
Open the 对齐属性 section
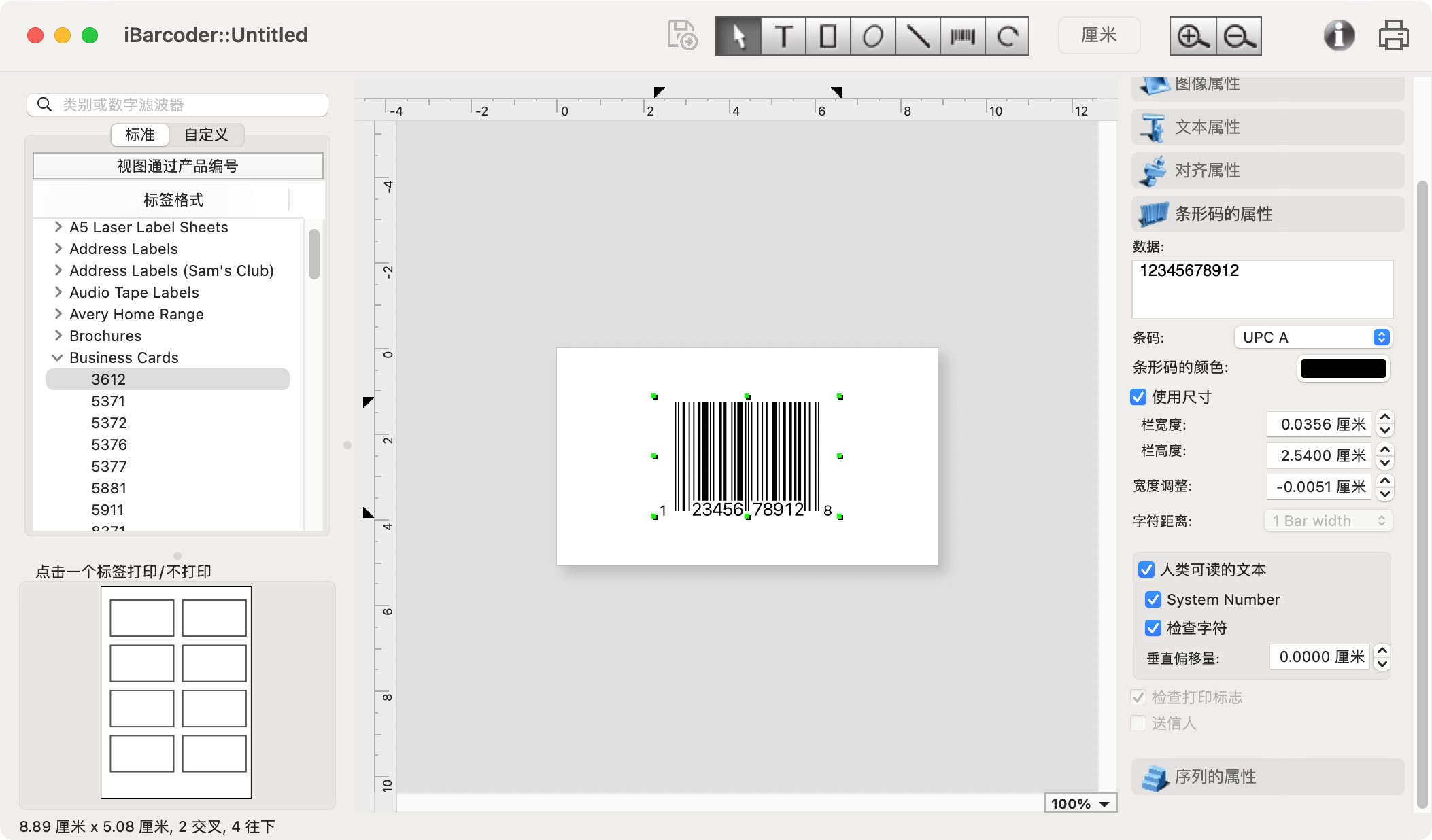(1267, 171)
